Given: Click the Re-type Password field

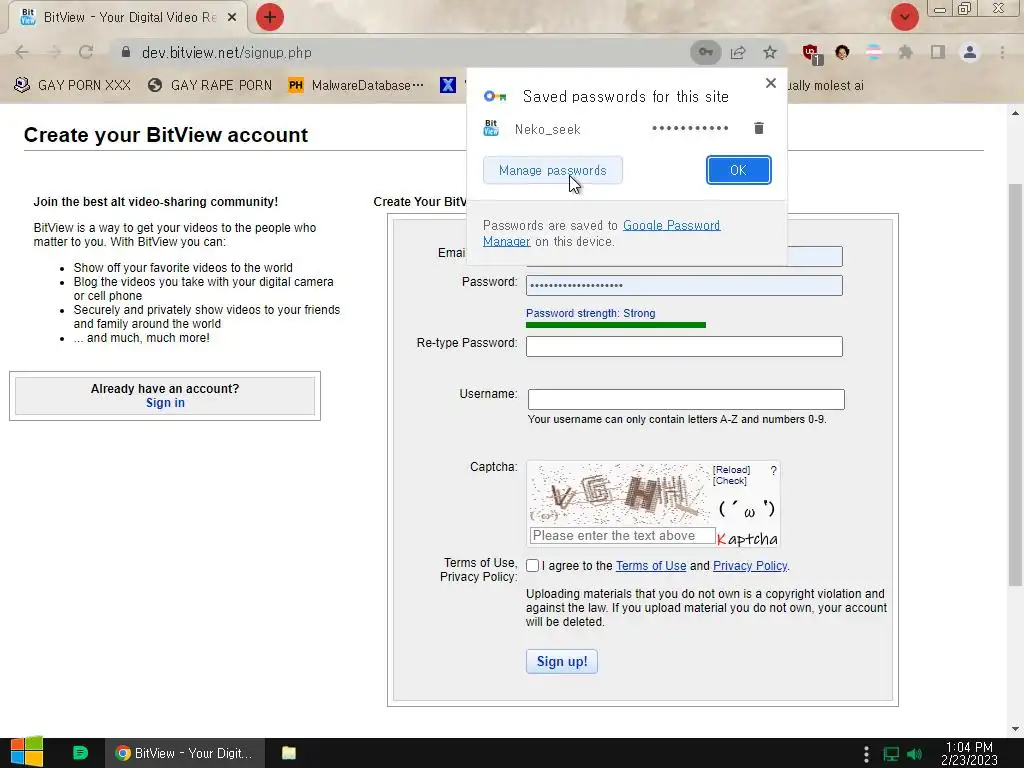Looking at the screenshot, I should click(684, 346).
